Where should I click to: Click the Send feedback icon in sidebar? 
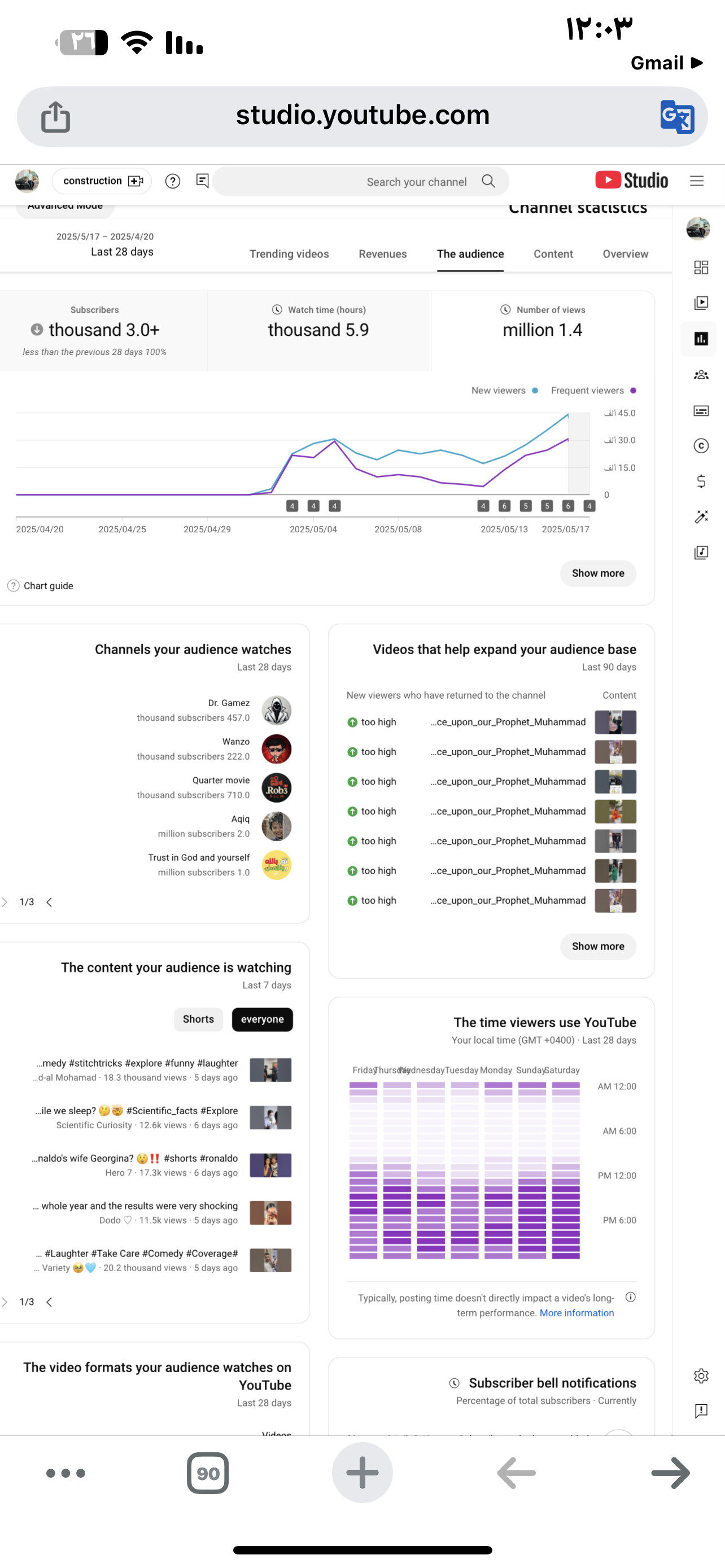click(701, 1411)
